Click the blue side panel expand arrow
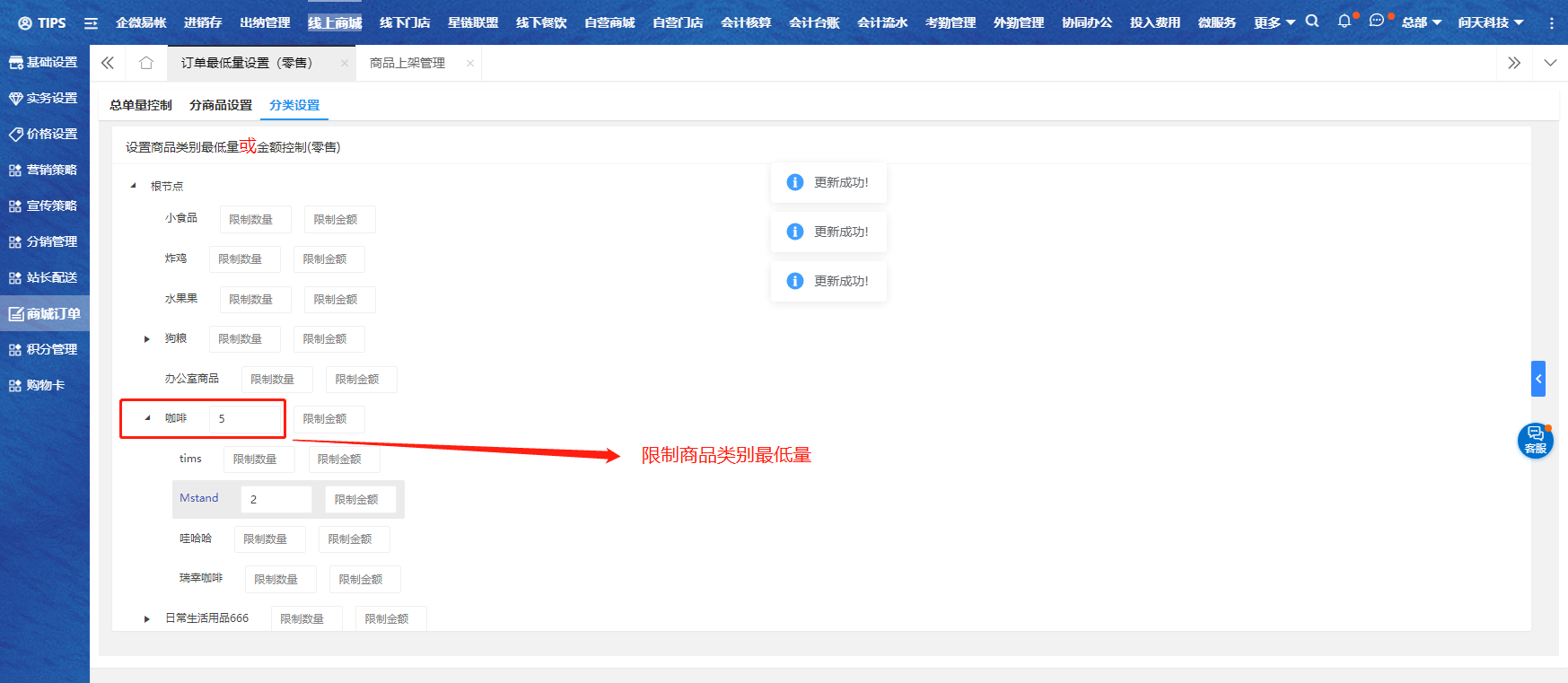 pyautogui.click(x=1537, y=379)
